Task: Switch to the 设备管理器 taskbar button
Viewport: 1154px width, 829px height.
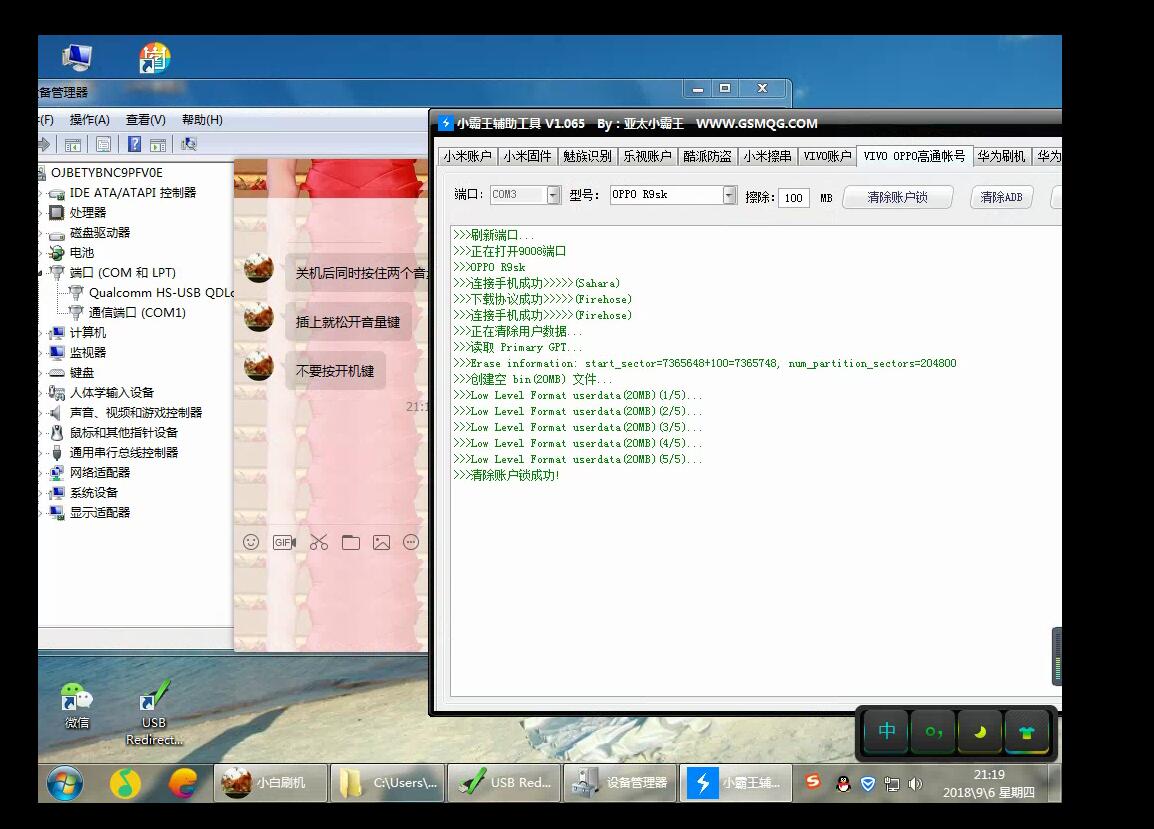Action: (x=620, y=783)
